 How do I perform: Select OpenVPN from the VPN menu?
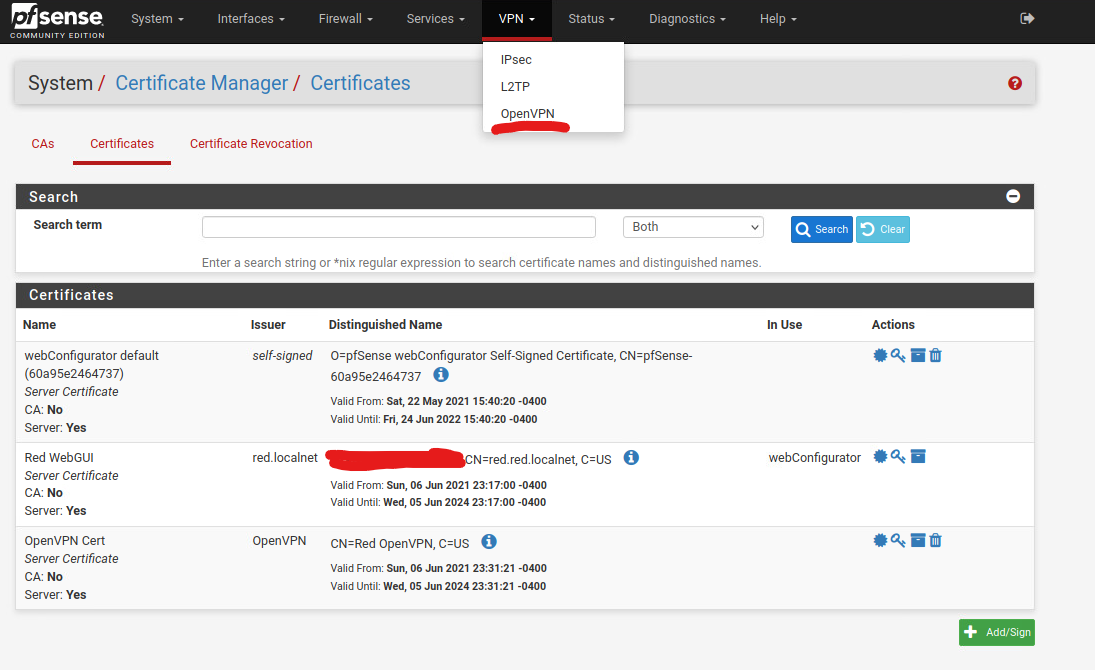pos(527,113)
